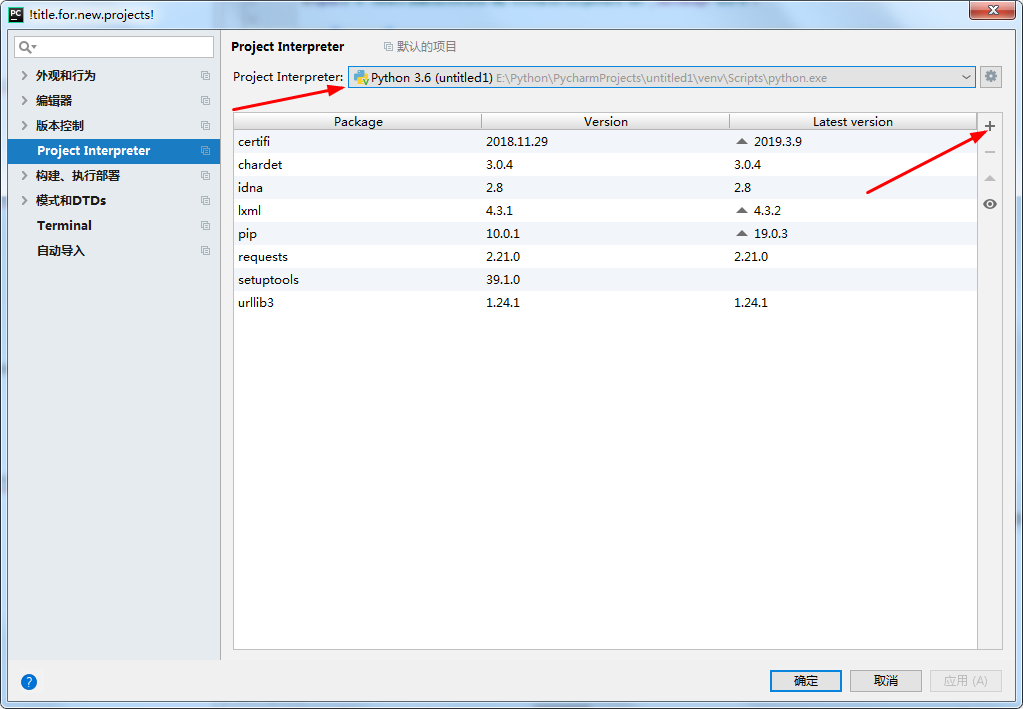Viewport: 1023px width, 709px height.
Task: Expand the 模式和DTDs tree node
Action: coord(24,200)
